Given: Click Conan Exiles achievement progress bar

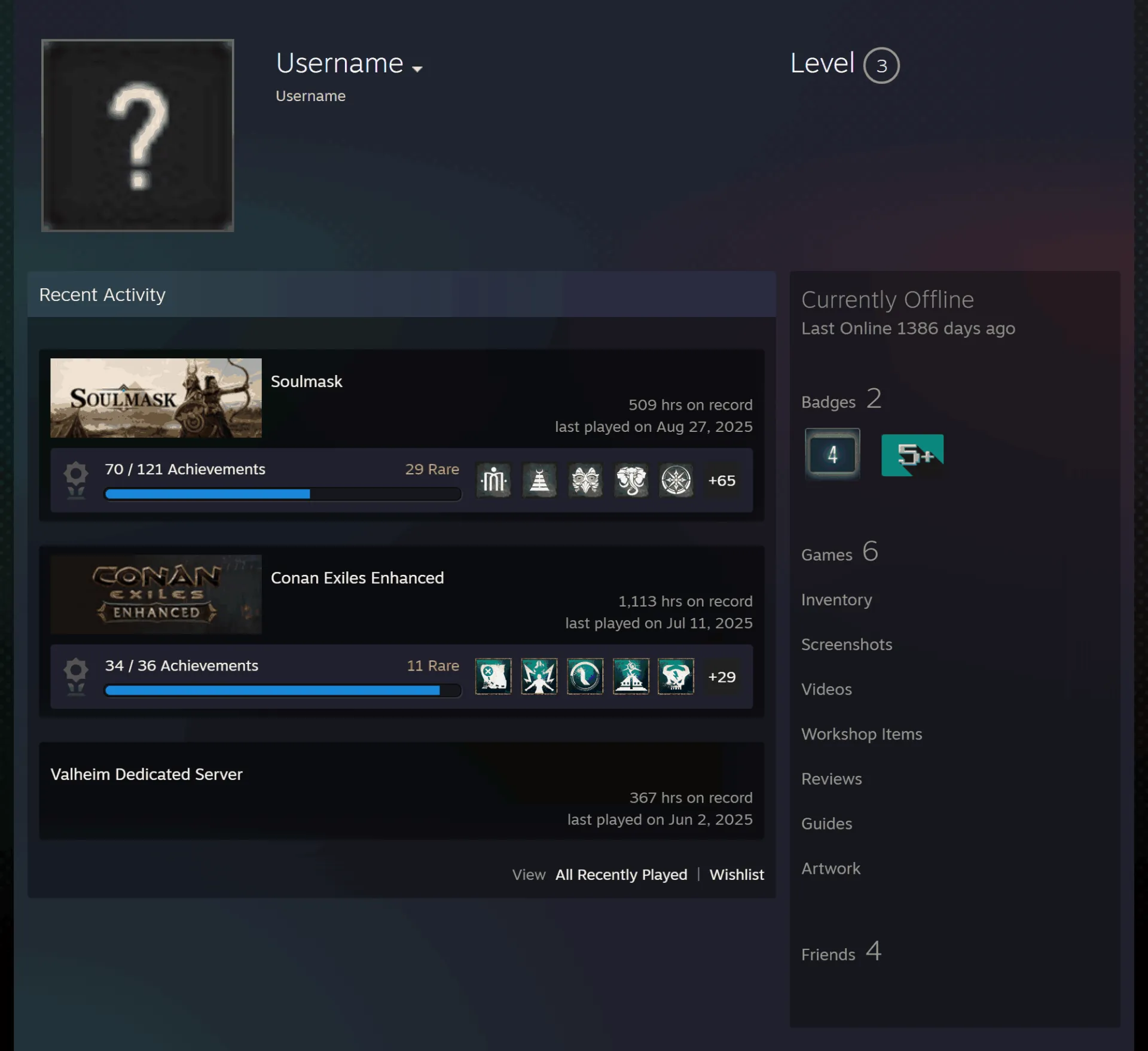Looking at the screenshot, I should pyautogui.click(x=283, y=690).
